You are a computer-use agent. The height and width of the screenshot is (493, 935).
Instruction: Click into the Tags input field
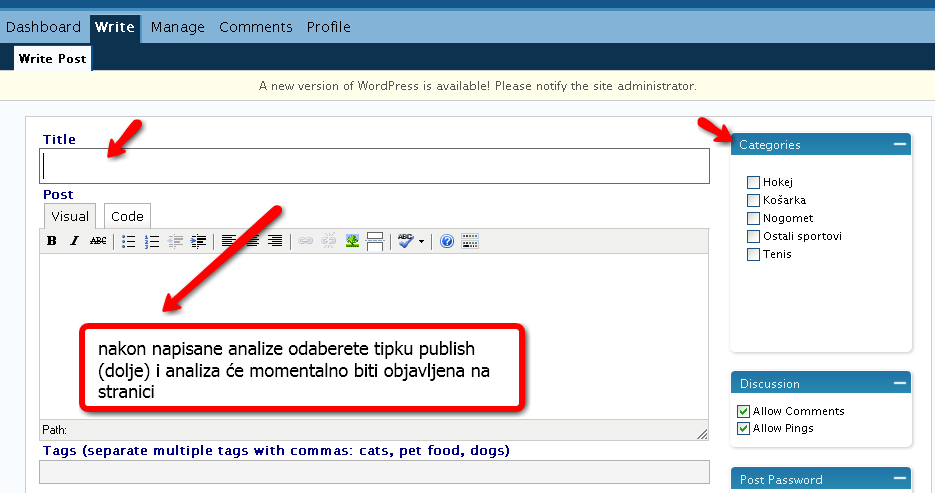(374, 472)
